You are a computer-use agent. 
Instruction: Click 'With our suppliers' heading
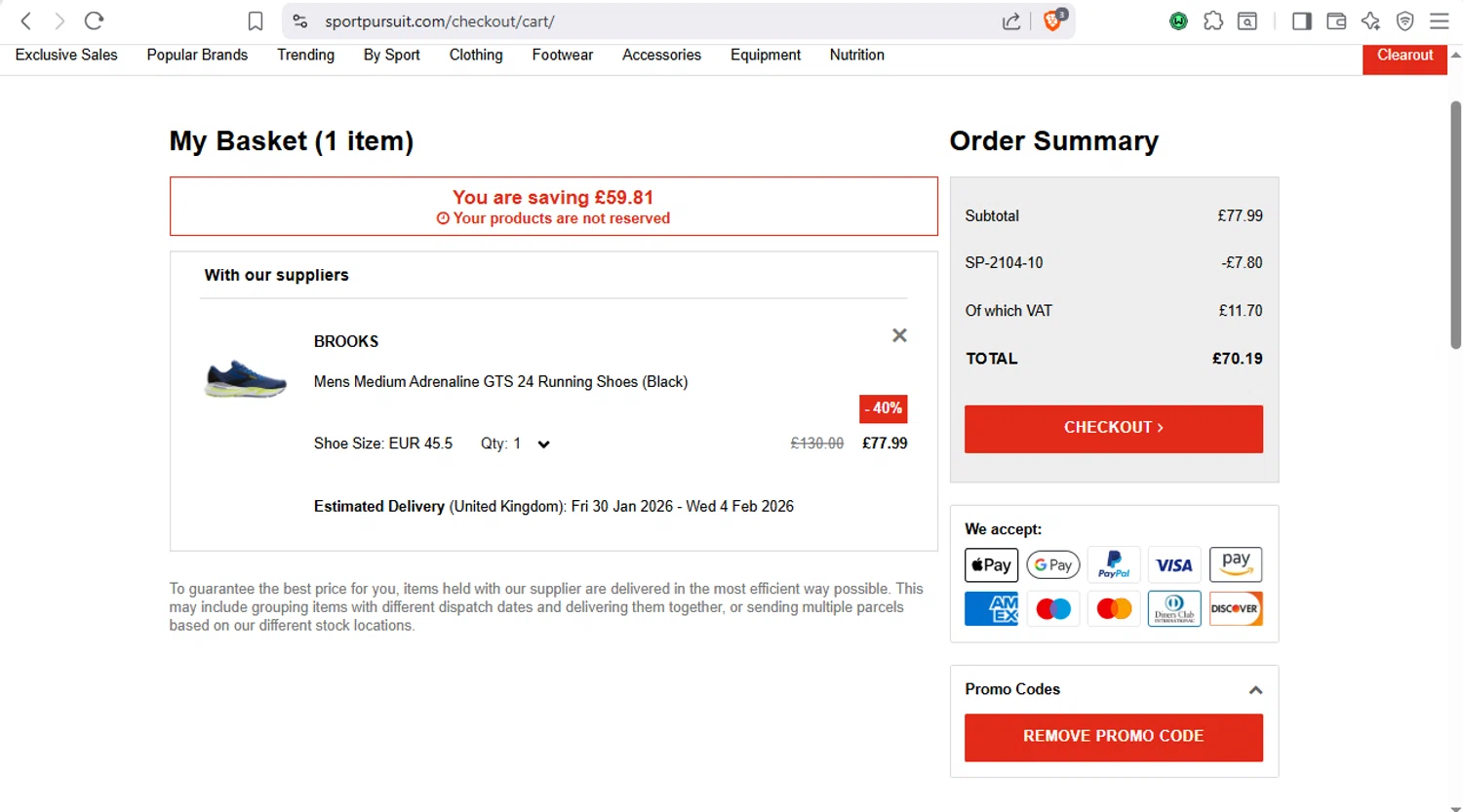coord(276,276)
